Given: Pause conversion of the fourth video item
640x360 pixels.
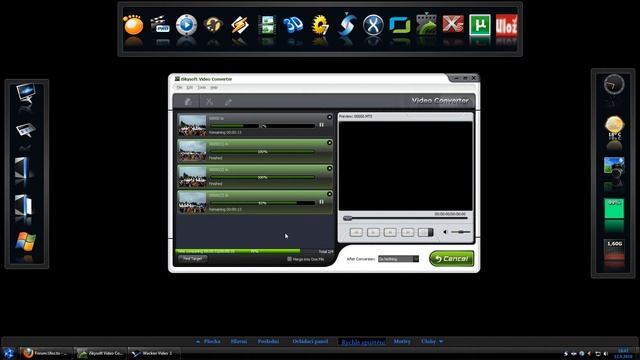Looking at the screenshot, I should (322, 202).
